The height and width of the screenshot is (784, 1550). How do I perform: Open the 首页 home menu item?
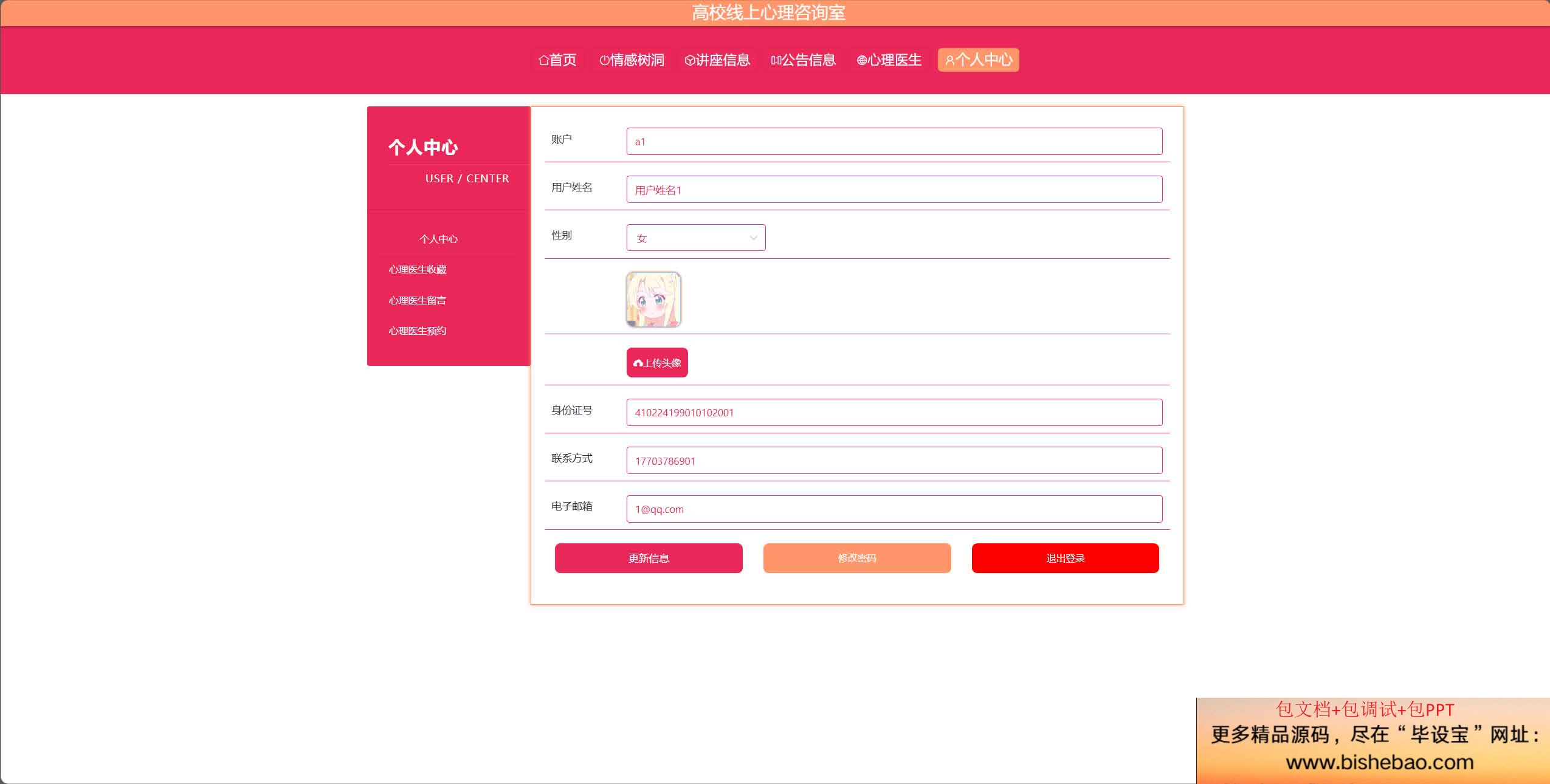coord(557,60)
